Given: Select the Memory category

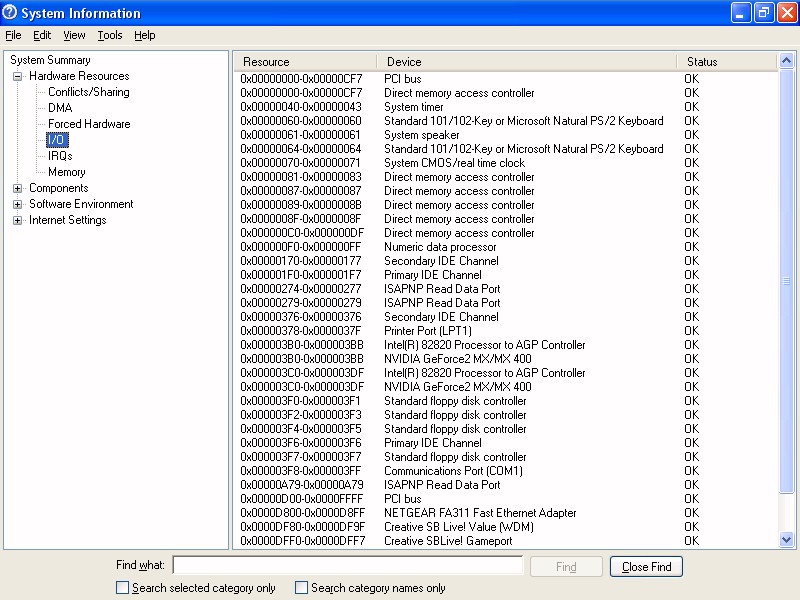Looking at the screenshot, I should tap(66, 172).
